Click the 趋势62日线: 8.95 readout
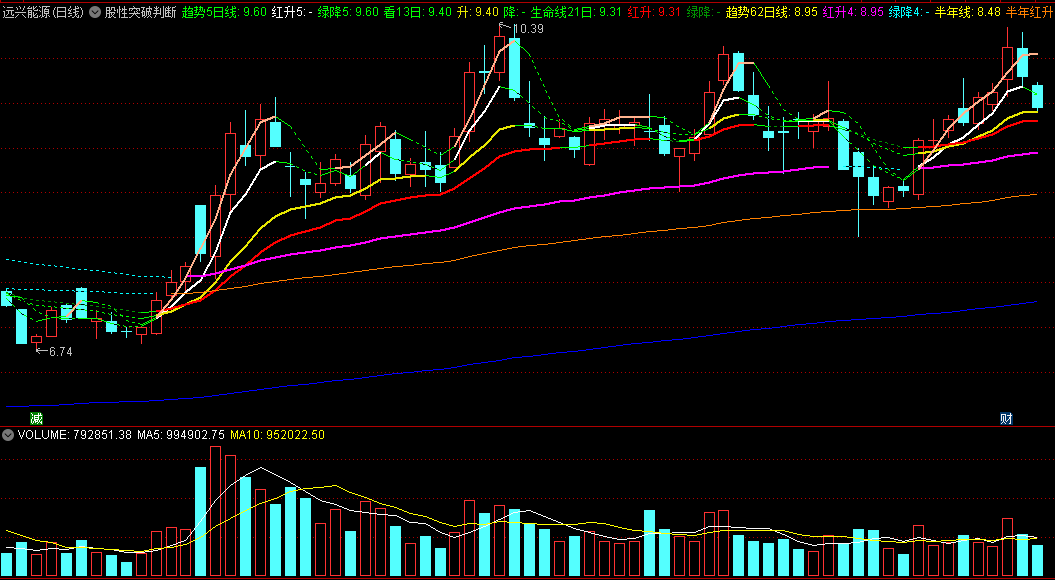The height and width of the screenshot is (580, 1055). tap(772, 12)
